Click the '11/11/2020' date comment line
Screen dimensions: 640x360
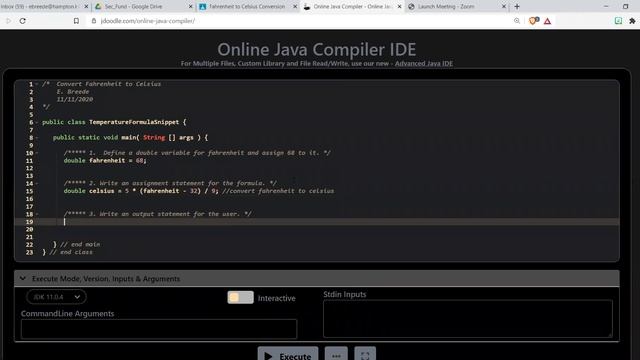(x=75, y=99)
